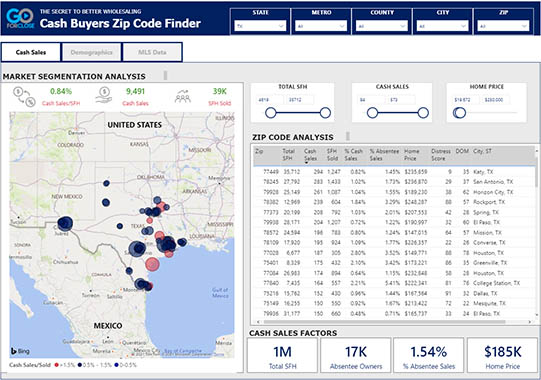This screenshot has height=380, width=541.
Task: Open the State dropdown
Action: click(260, 26)
